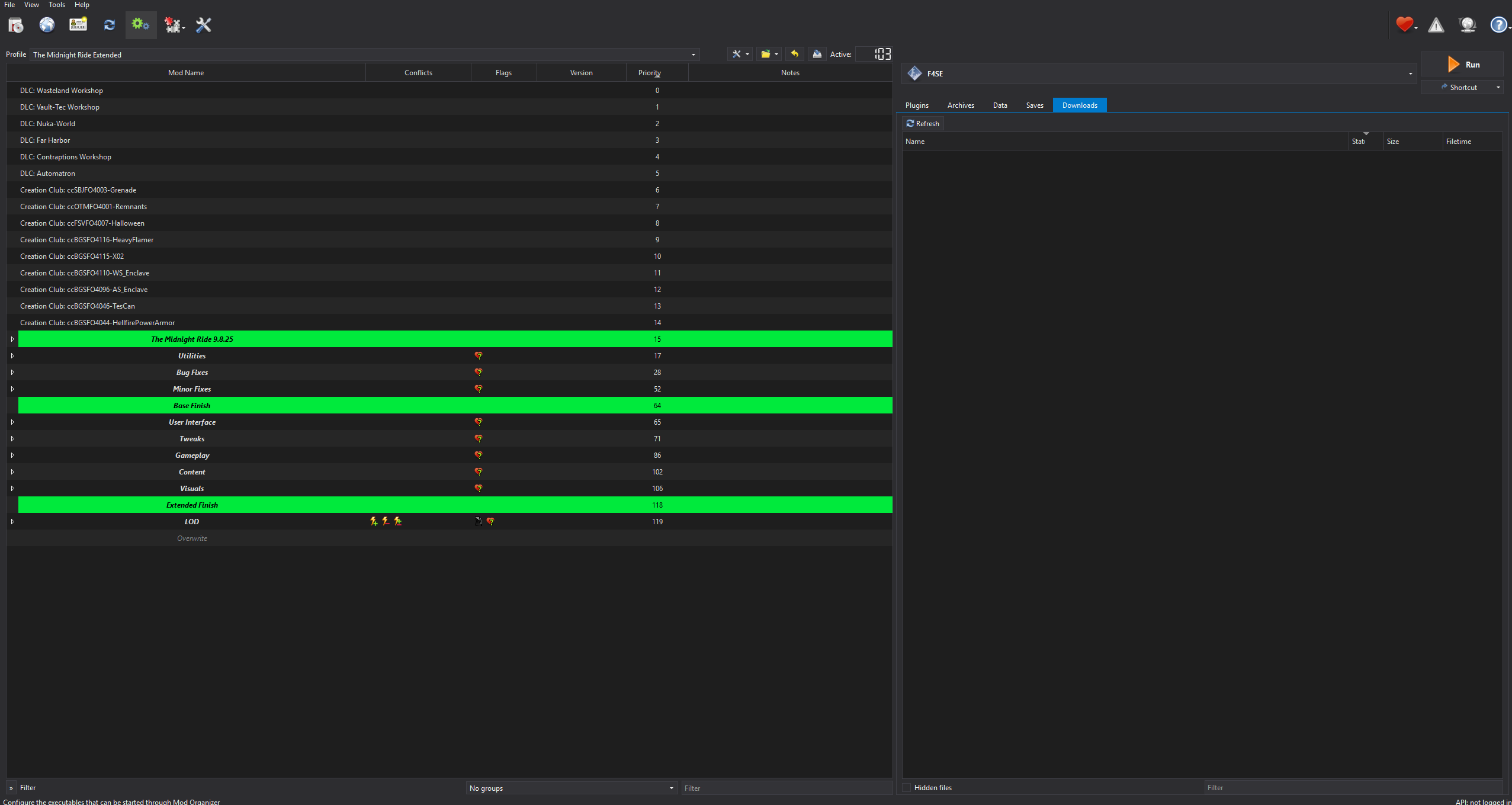Open the Profile dropdown list

pyautogui.click(x=693, y=55)
